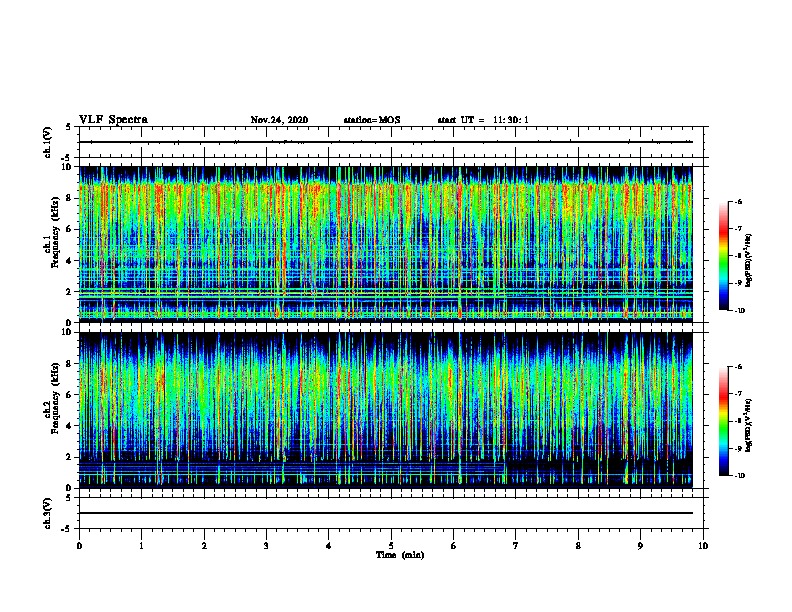Click the ch.1 PSD color scale bar
The width and height of the screenshot is (792, 612).
tap(723, 256)
